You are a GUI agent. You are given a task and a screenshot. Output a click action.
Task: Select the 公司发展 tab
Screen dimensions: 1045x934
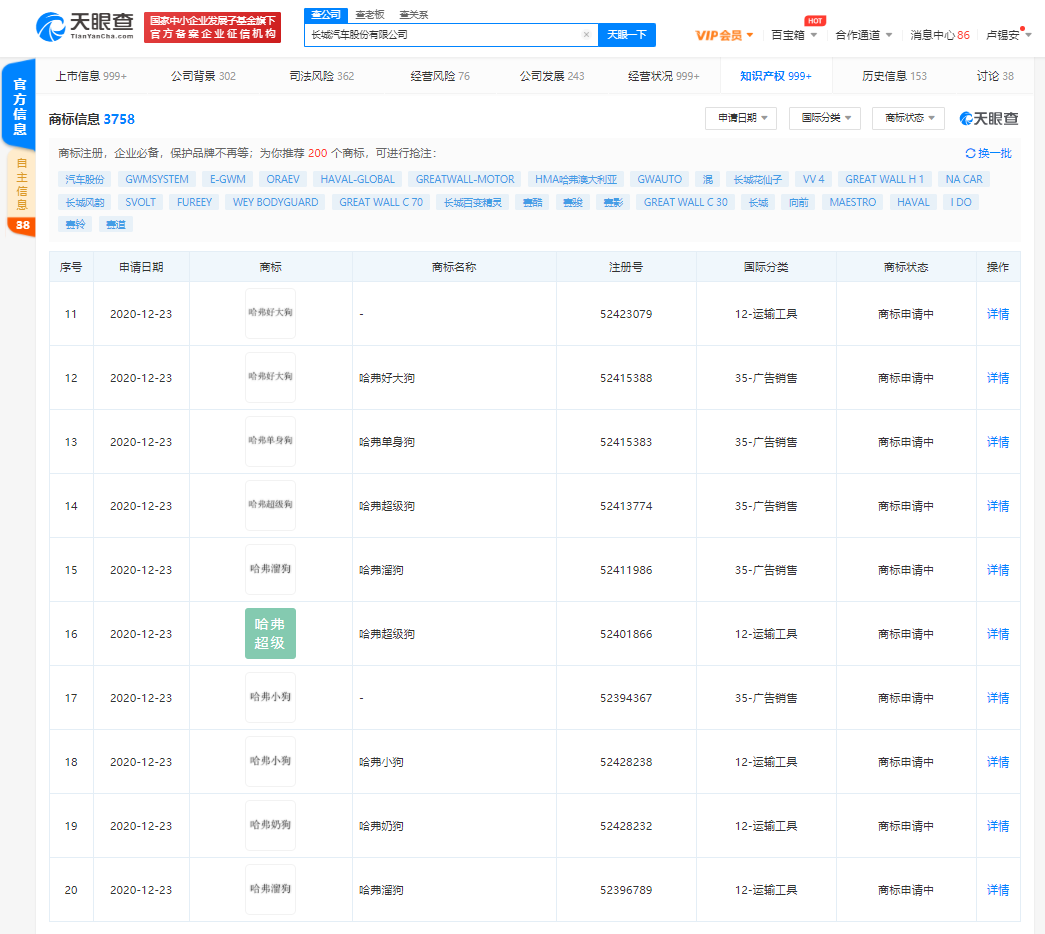[x=552, y=76]
